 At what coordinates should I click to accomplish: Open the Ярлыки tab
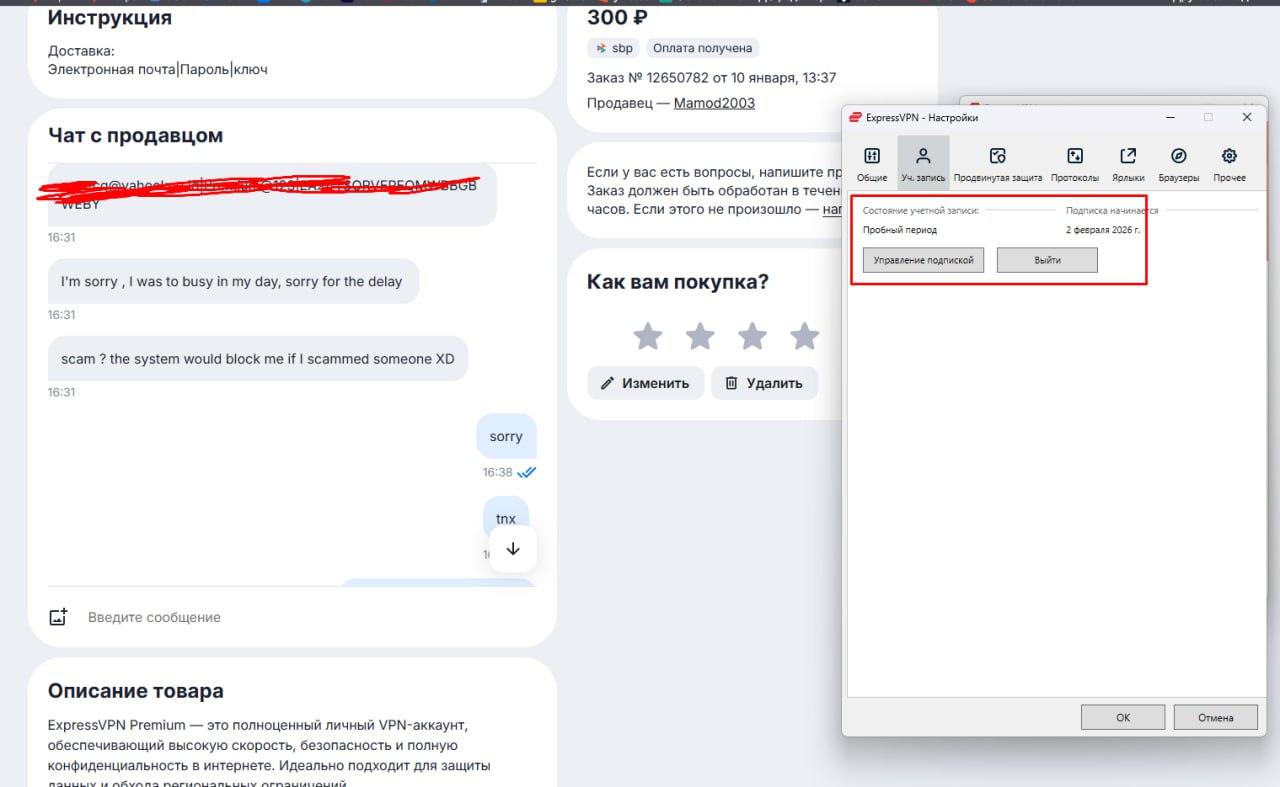point(1128,163)
